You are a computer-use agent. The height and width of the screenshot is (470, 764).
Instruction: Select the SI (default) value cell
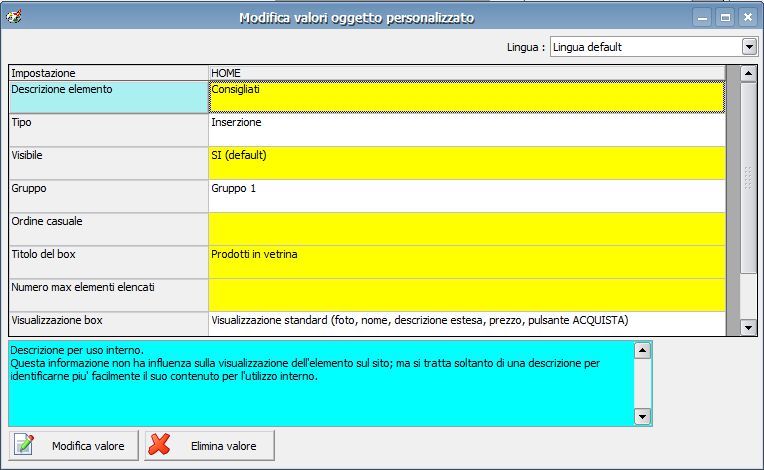coord(467,164)
